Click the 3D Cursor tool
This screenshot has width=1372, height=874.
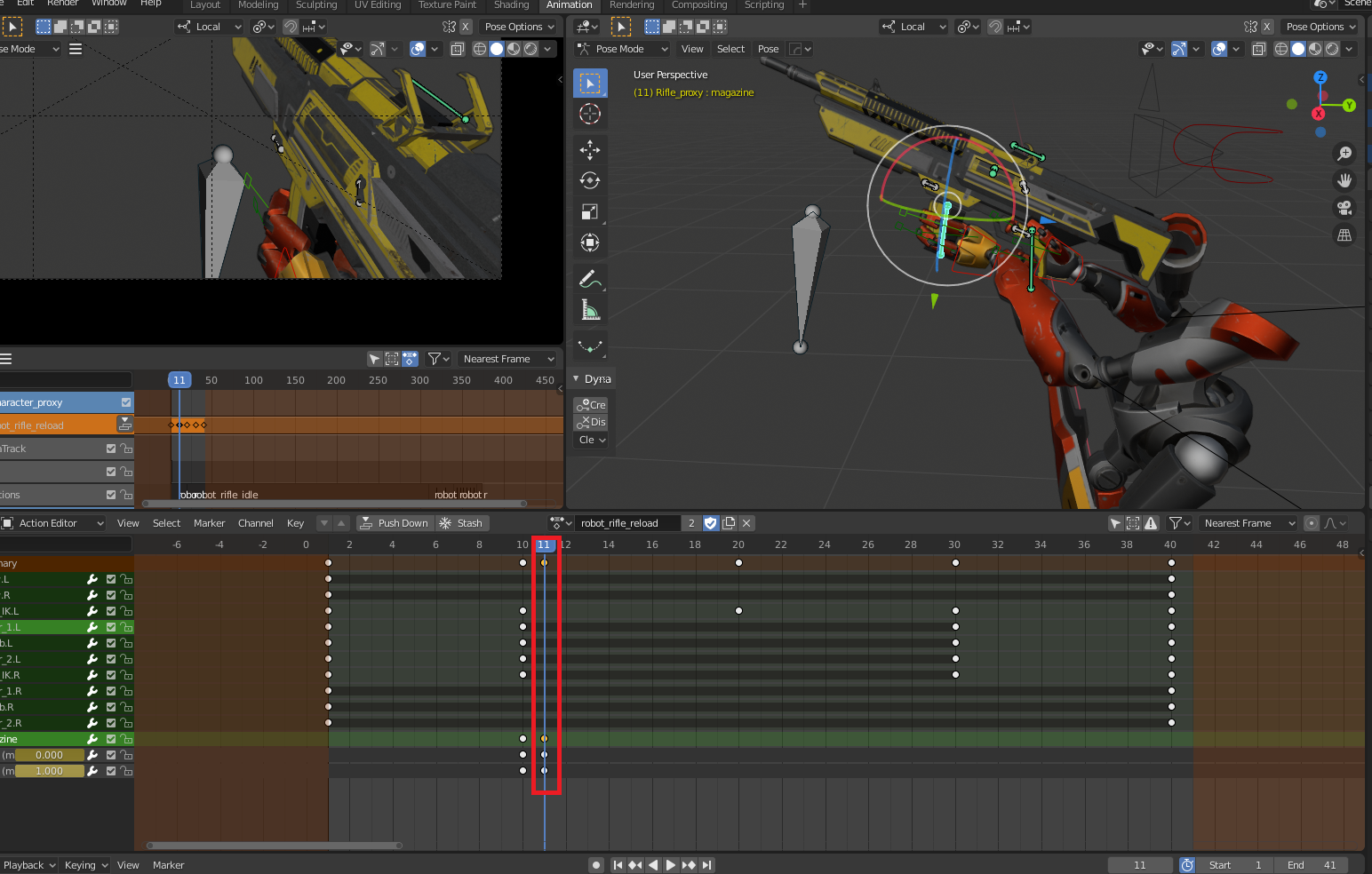[x=590, y=114]
